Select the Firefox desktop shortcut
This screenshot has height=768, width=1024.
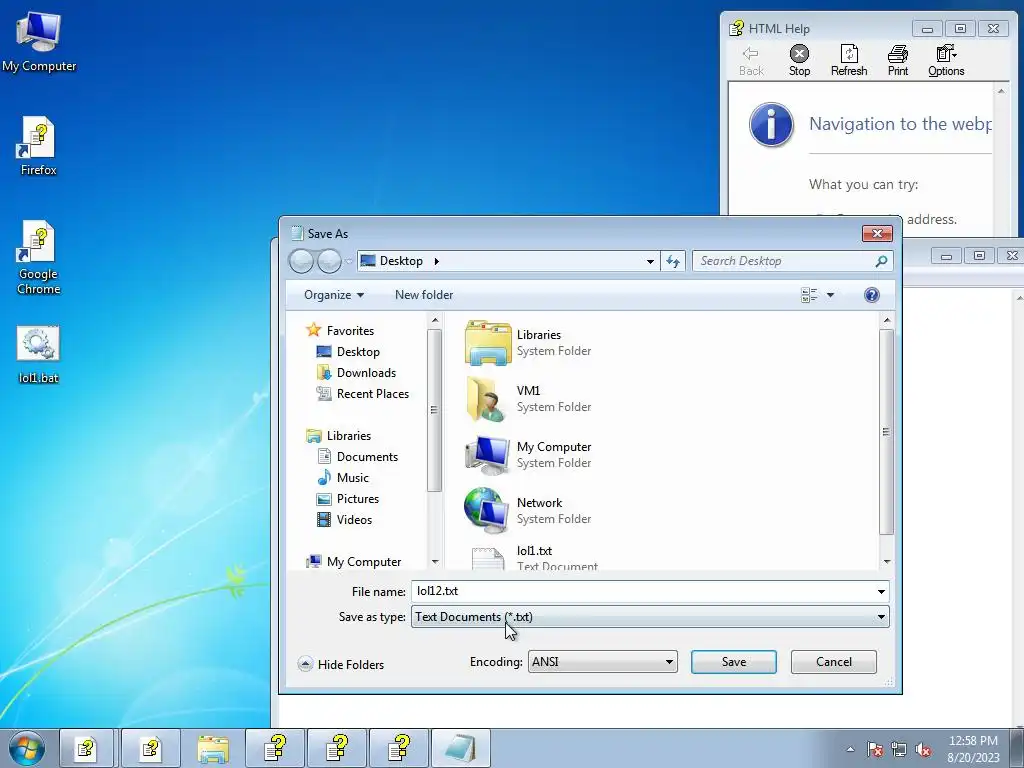pyautogui.click(x=39, y=146)
